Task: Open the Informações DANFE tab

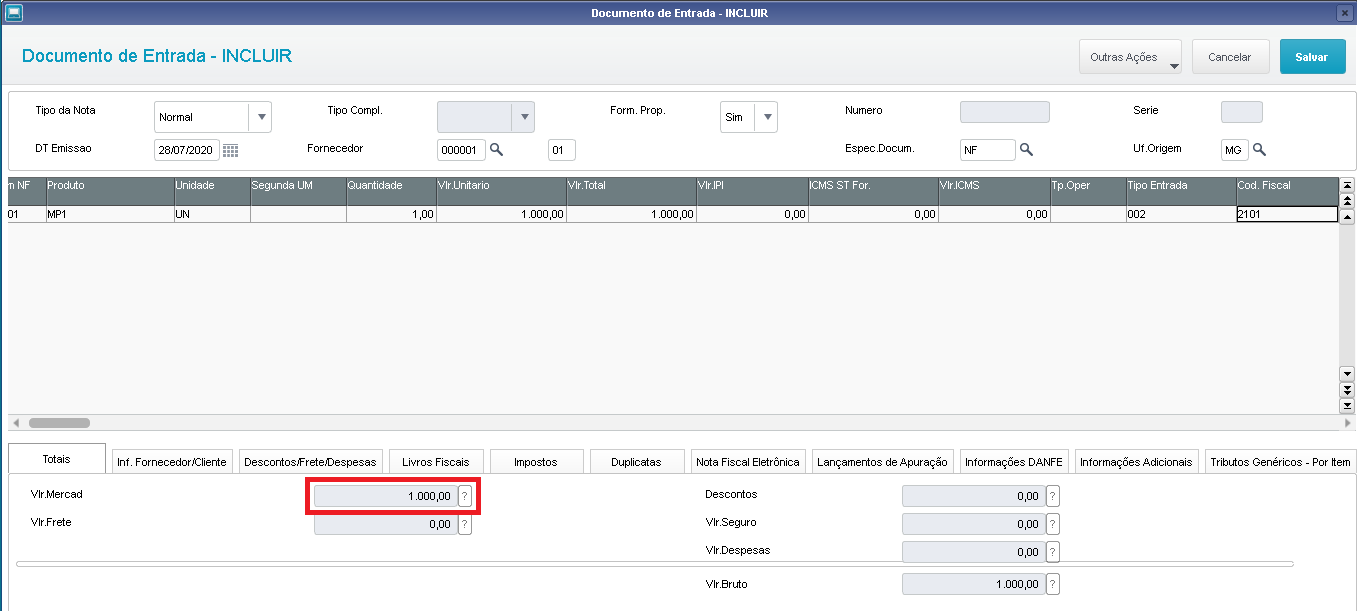Action: tap(1015, 462)
